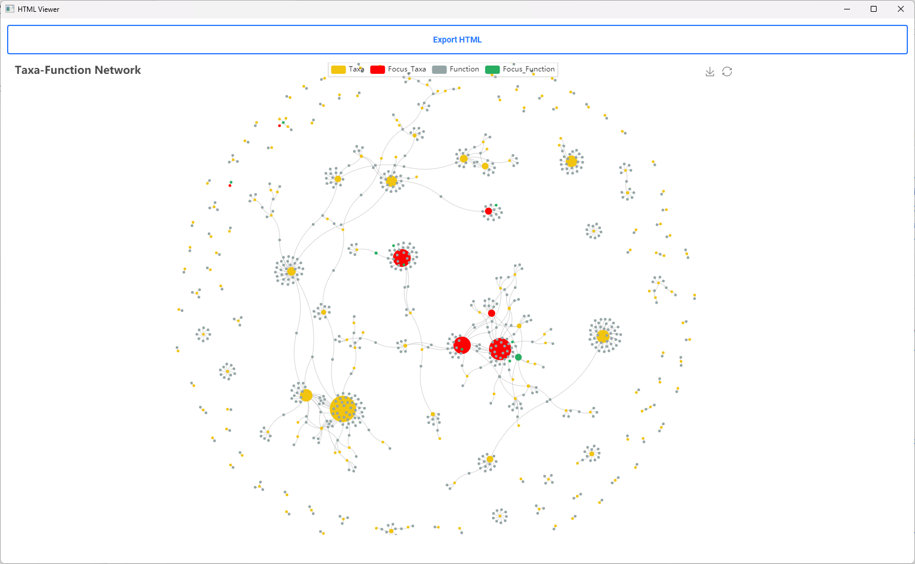The image size is (915, 564).
Task: Click the Export HTML button
Action: [457, 40]
